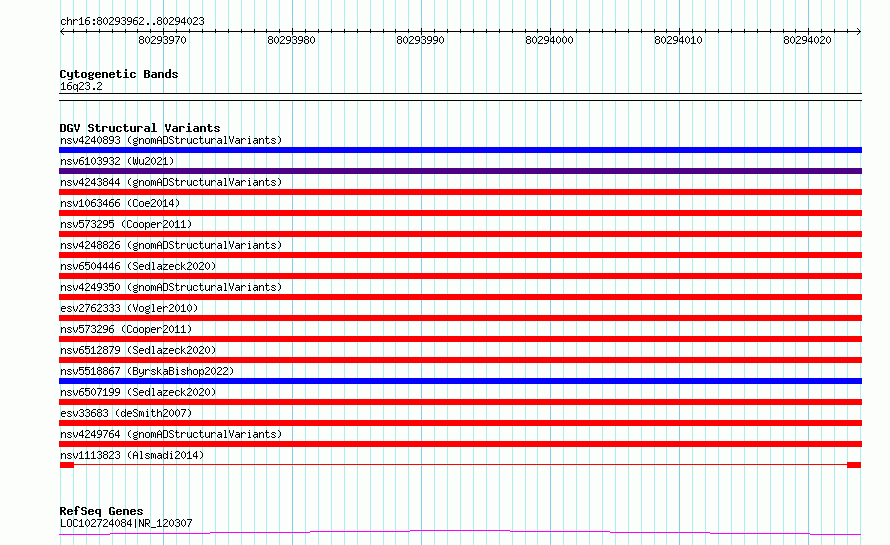Select the red bar under nsv4248826
Image resolution: width=890 pixels, height=545 pixels.
[x=460, y=255]
